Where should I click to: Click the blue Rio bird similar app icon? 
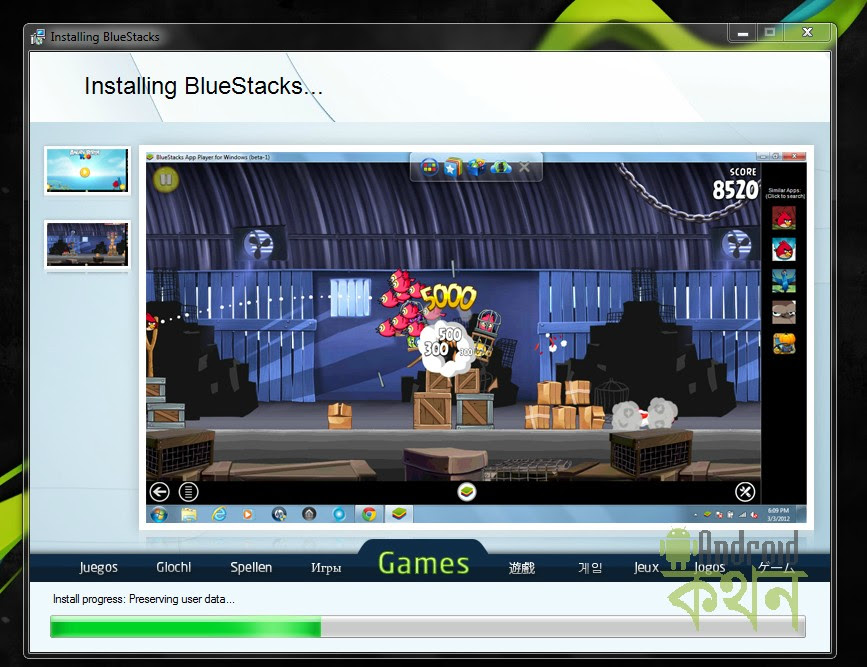tap(784, 281)
